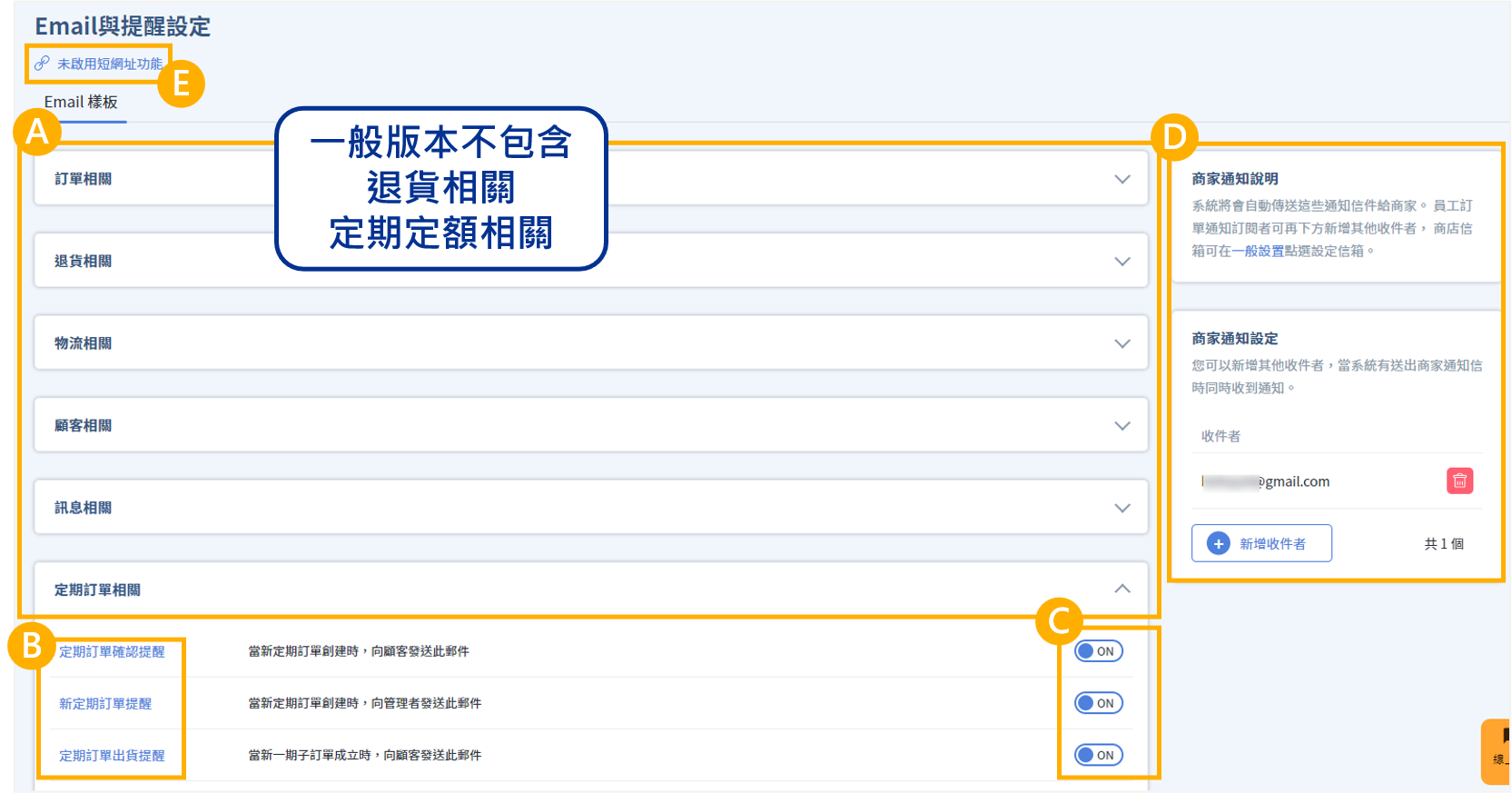1512x793 pixels.
Task: Open the orange chat widget at bottom right
Action: [1497, 751]
